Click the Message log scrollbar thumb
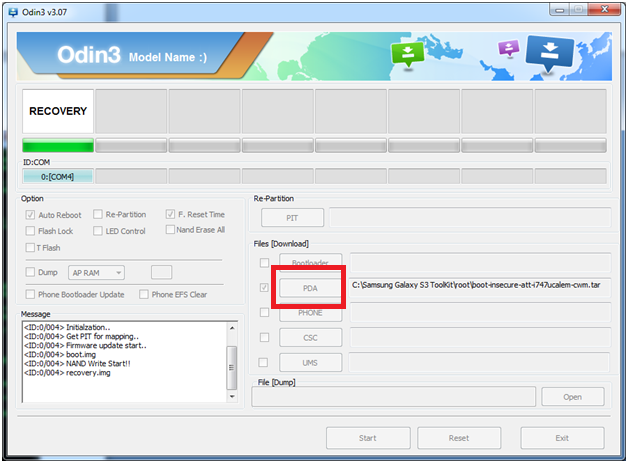This screenshot has height=463, width=628. (232, 368)
